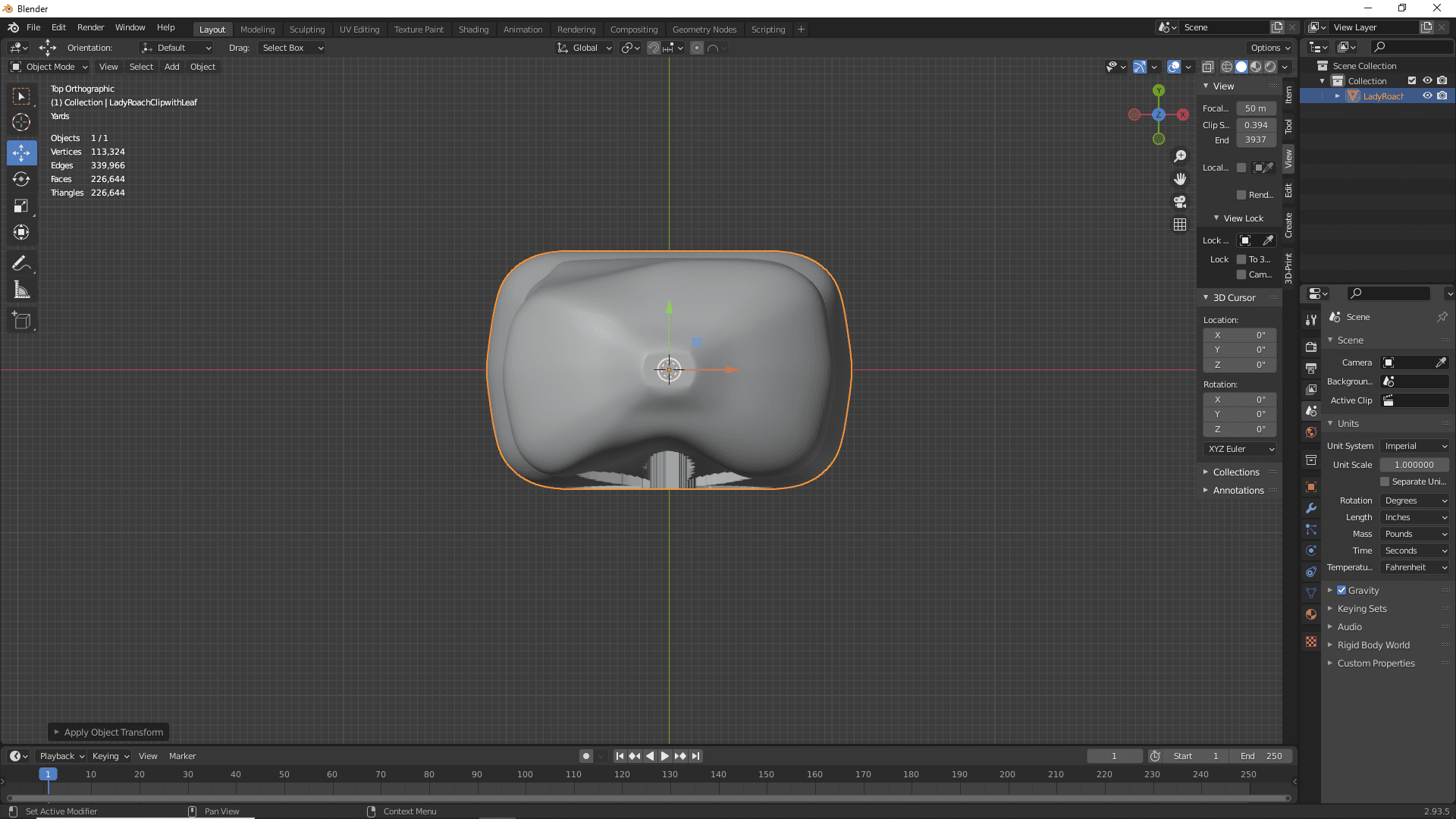1456x819 pixels.
Task: Open the Shading workspace tab
Action: click(x=472, y=28)
